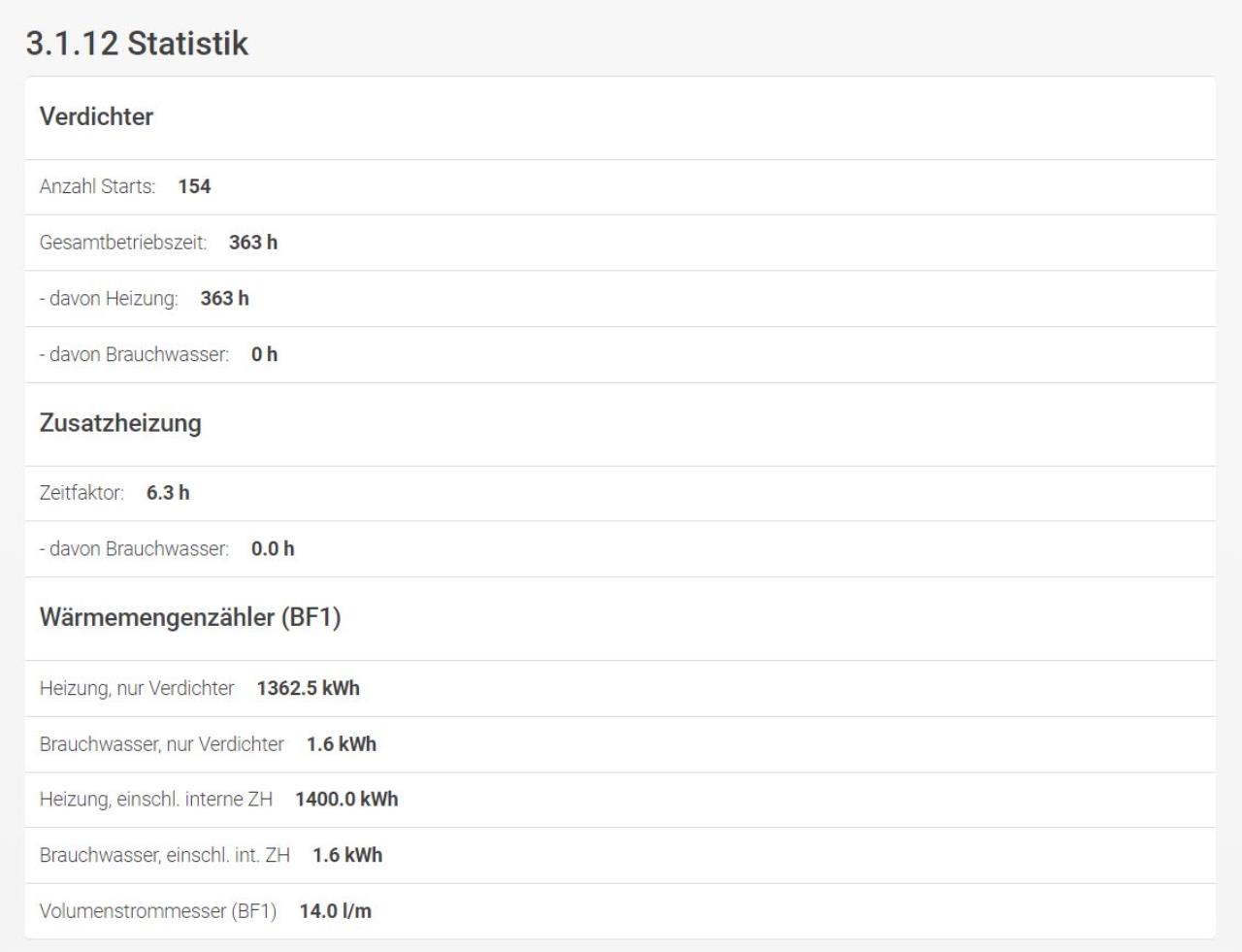Click the Zeitfaktor row
The width and height of the screenshot is (1242, 952).
click(x=620, y=493)
